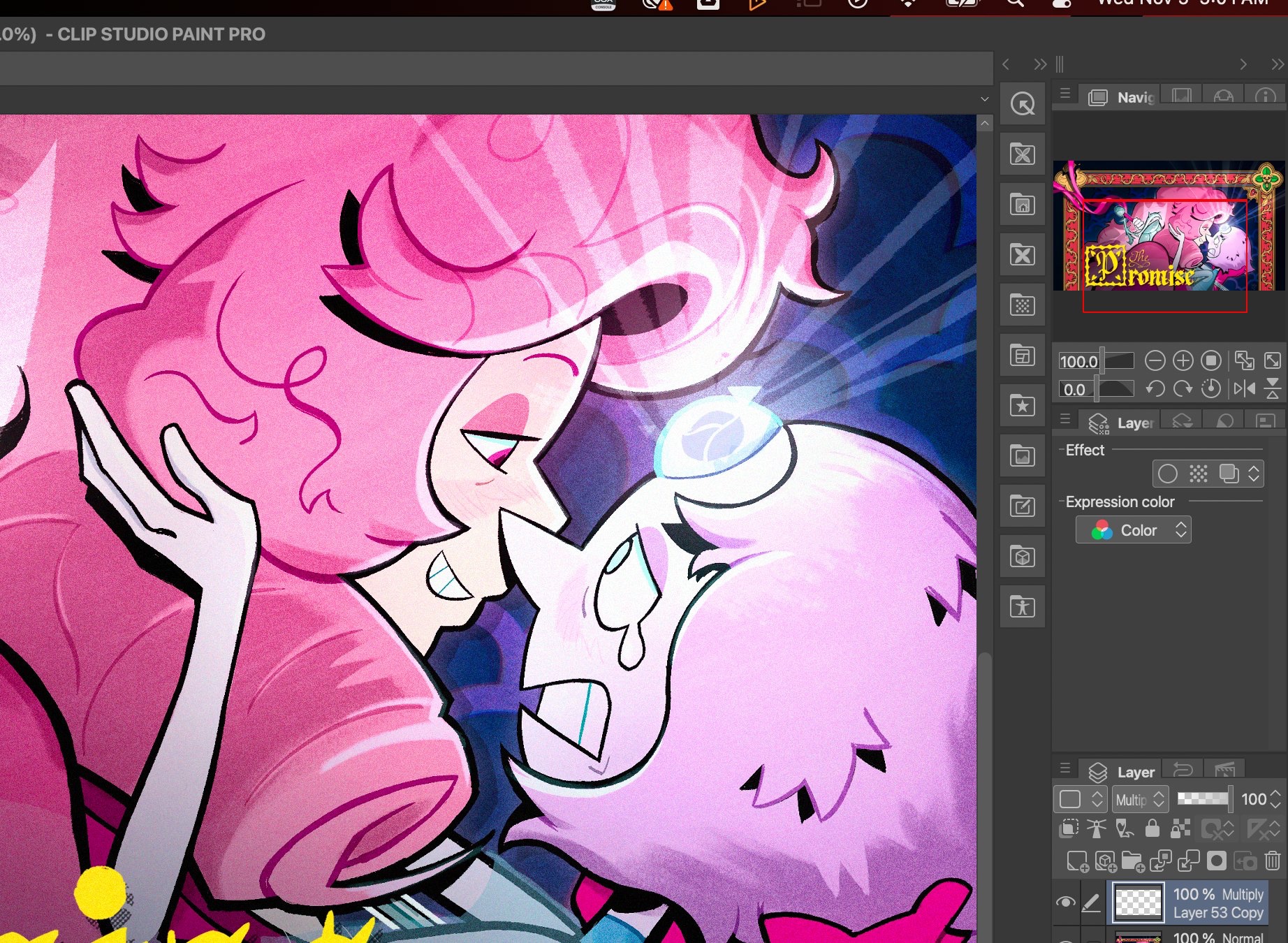Toggle Set as Reference Layer lighthouse icon
Image resolution: width=1288 pixels, height=943 pixels.
click(x=1097, y=829)
